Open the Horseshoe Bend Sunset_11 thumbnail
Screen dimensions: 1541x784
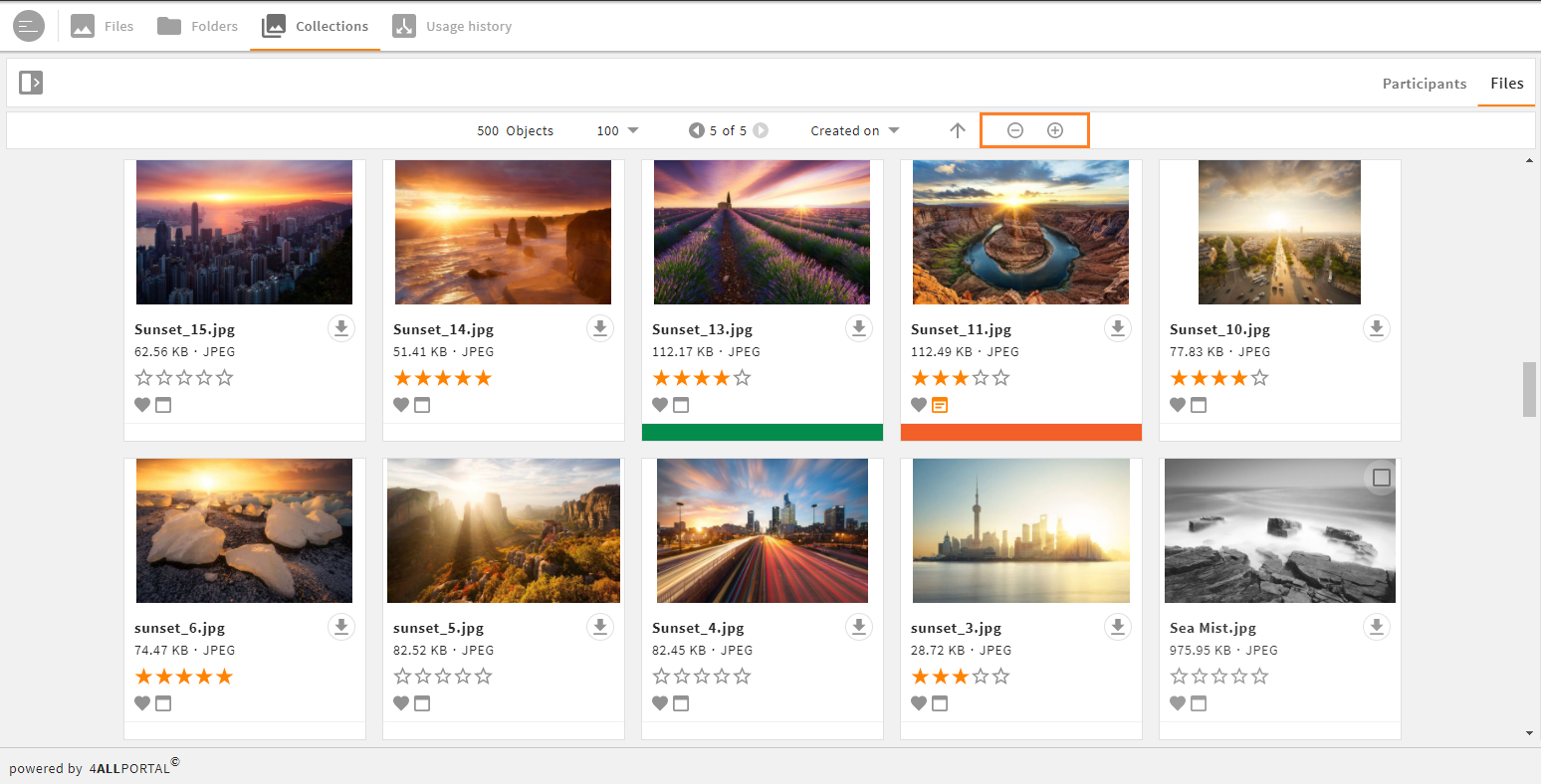pos(1020,232)
